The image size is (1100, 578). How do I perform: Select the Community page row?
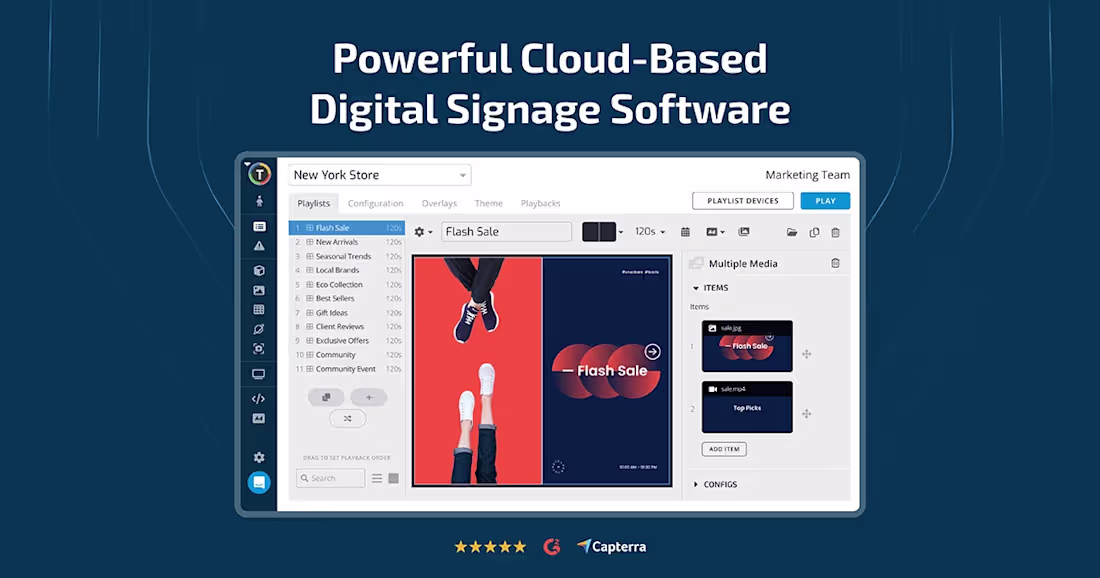coord(347,354)
